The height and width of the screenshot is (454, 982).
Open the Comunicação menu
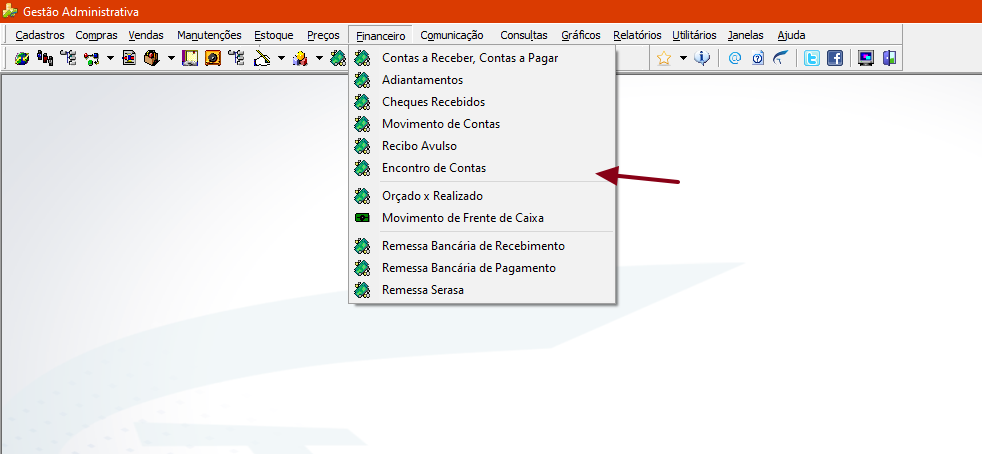pyautogui.click(x=452, y=35)
